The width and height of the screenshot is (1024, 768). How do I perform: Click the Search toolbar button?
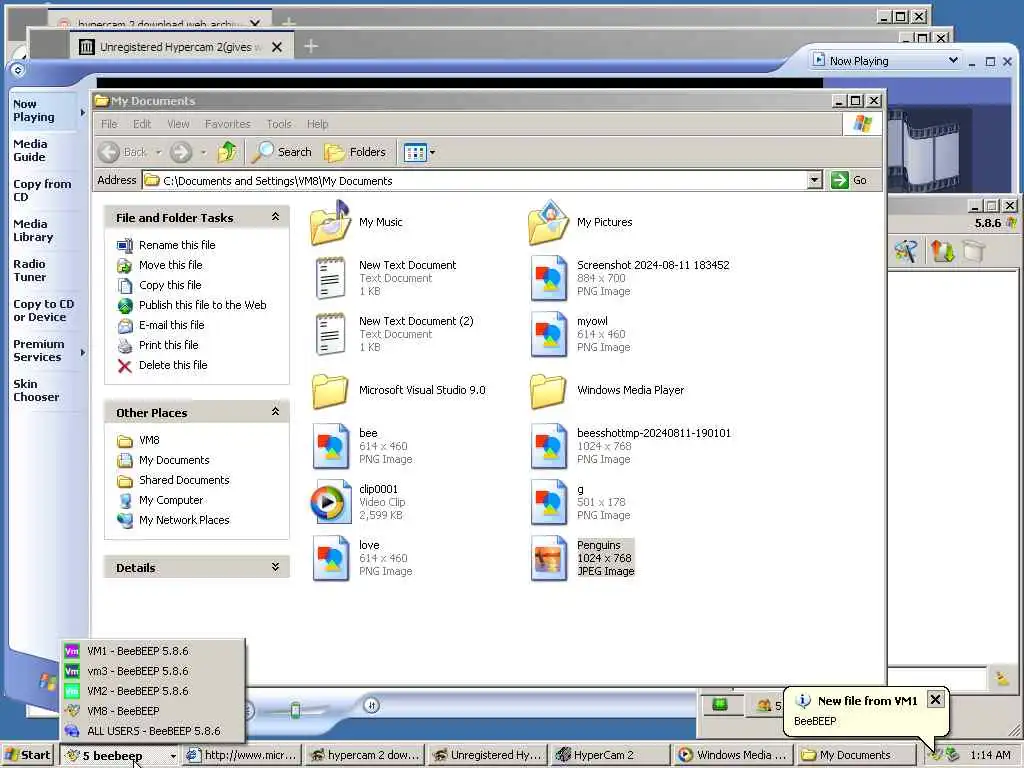point(282,152)
